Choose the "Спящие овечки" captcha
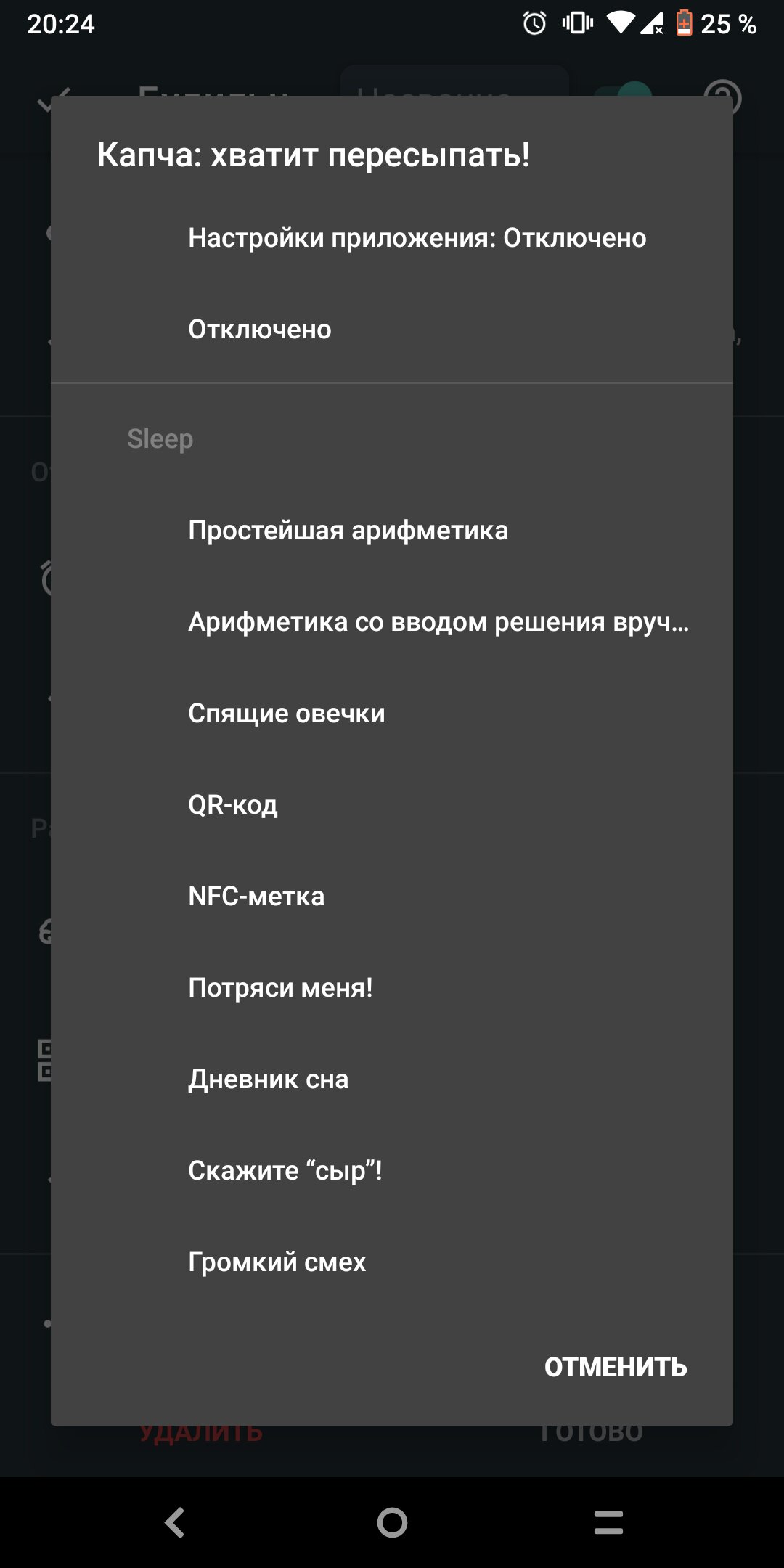784x1568 pixels. [392, 714]
